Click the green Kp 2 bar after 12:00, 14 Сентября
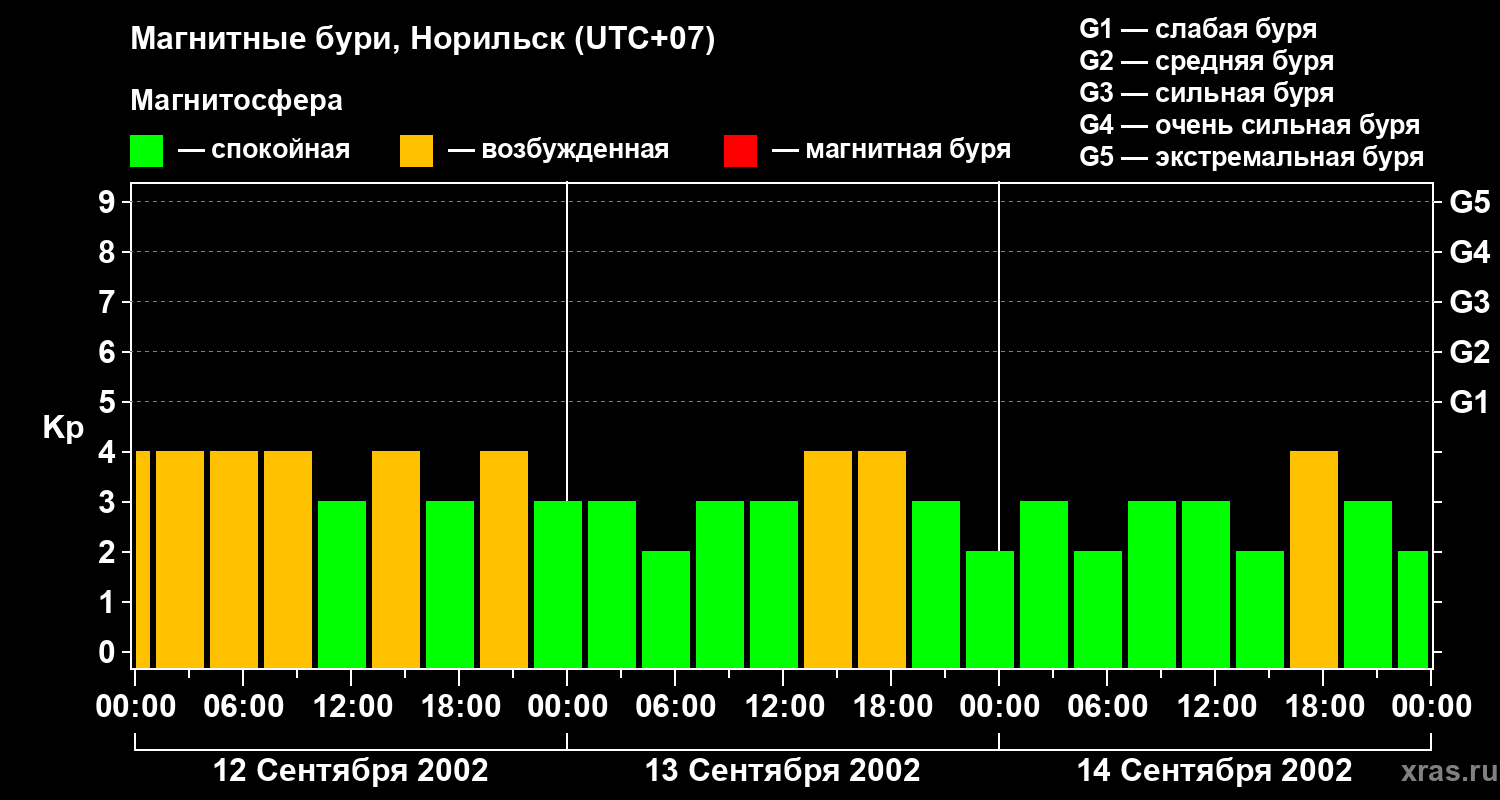Screen dimensions: 1500x800 click(x=1260, y=610)
